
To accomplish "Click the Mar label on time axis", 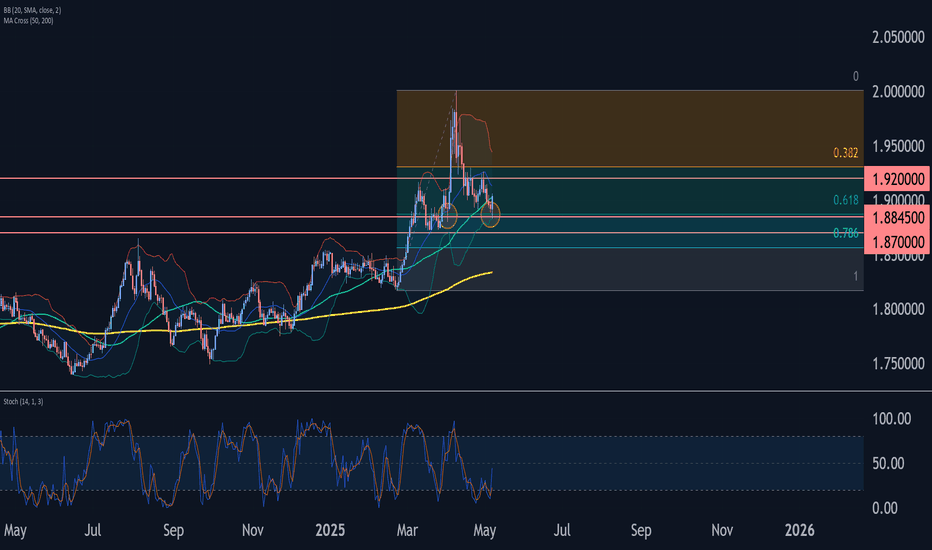I will coord(407,530).
